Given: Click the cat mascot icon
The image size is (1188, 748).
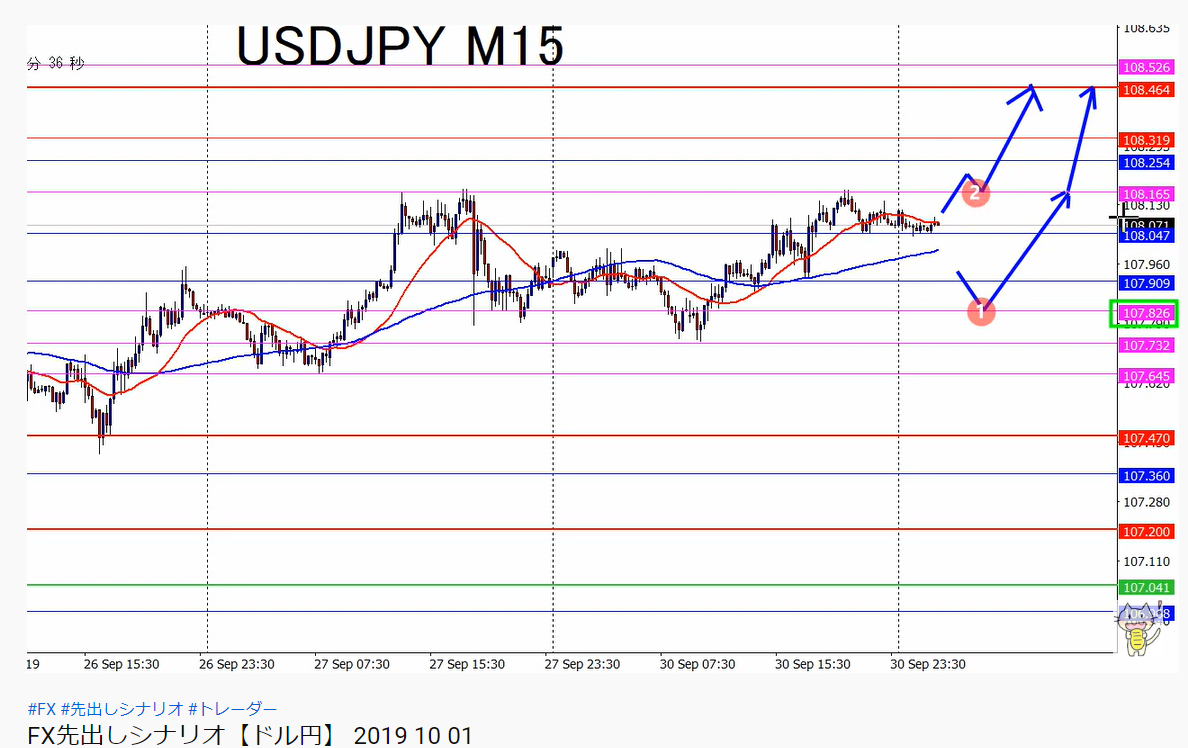Looking at the screenshot, I should tap(1136, 629).
